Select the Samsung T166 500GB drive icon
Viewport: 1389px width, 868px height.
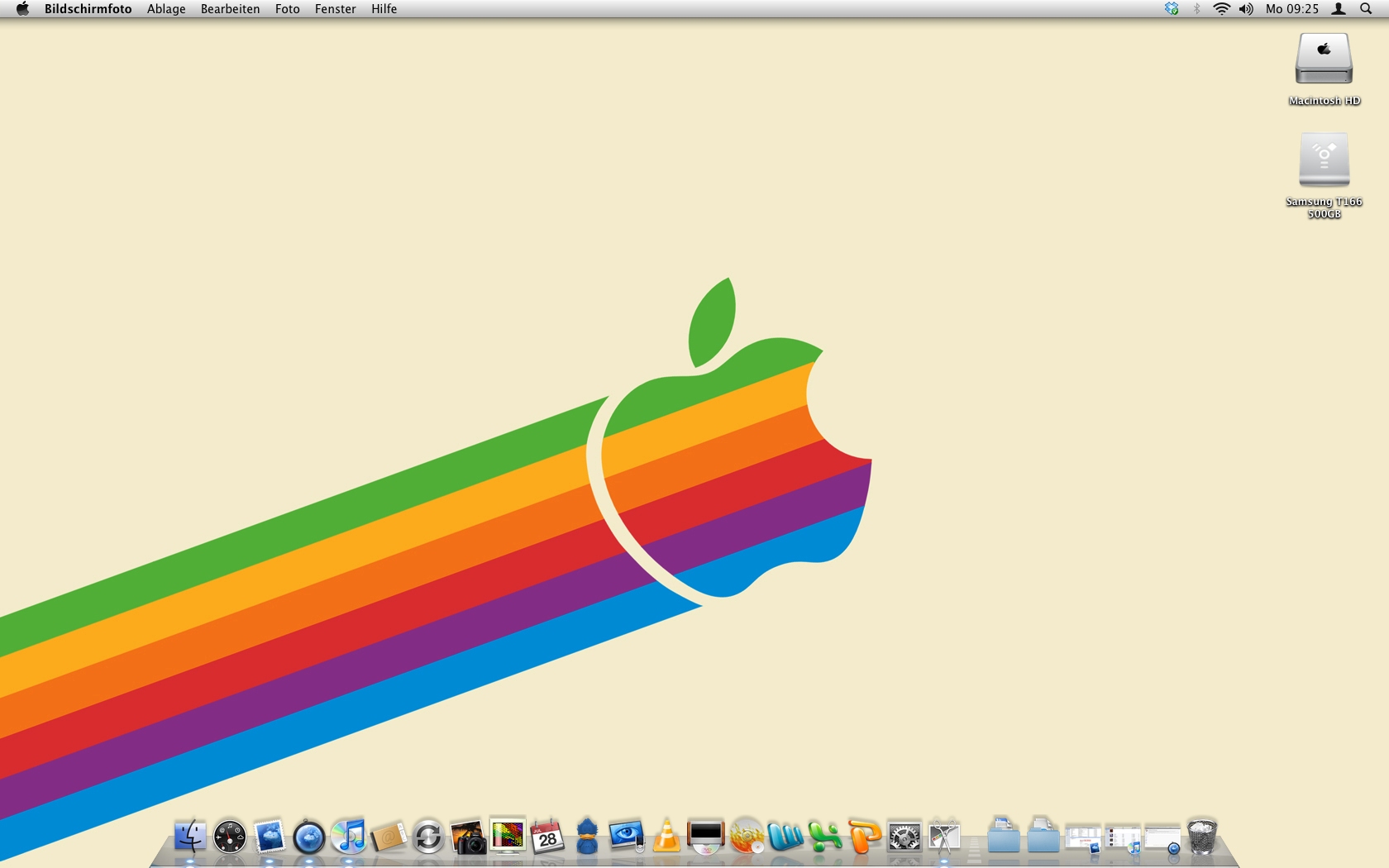coord(1324,160)
